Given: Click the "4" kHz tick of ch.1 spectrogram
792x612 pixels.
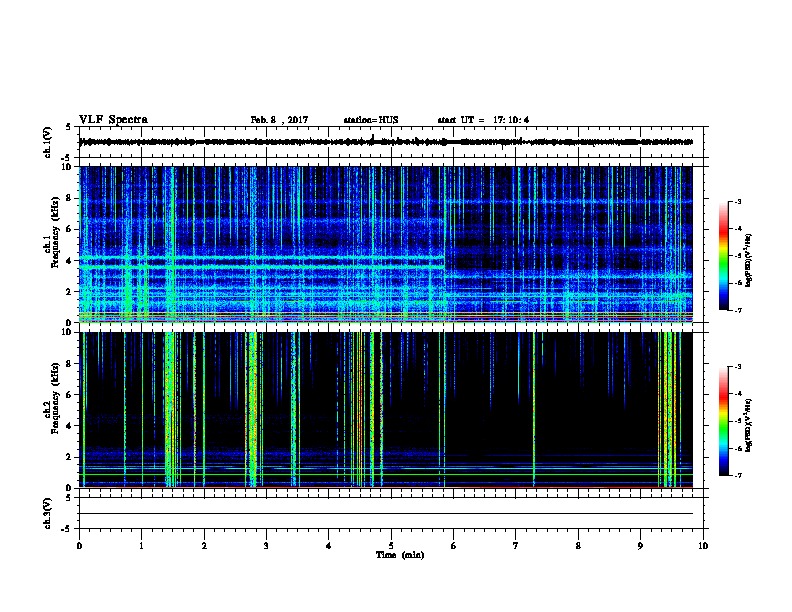Looking at the screenshot, I should (70, 261).
